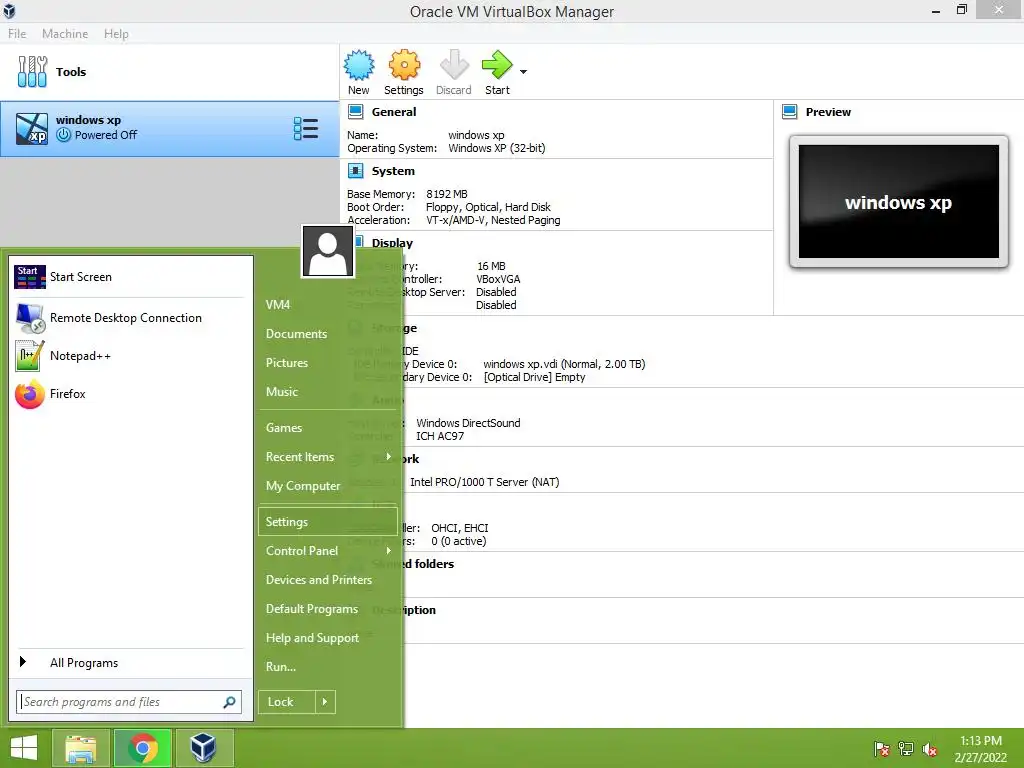Click the VirtualBox taskbar icon
Viewport: 1024px width, 768px height.
(203, 748)
